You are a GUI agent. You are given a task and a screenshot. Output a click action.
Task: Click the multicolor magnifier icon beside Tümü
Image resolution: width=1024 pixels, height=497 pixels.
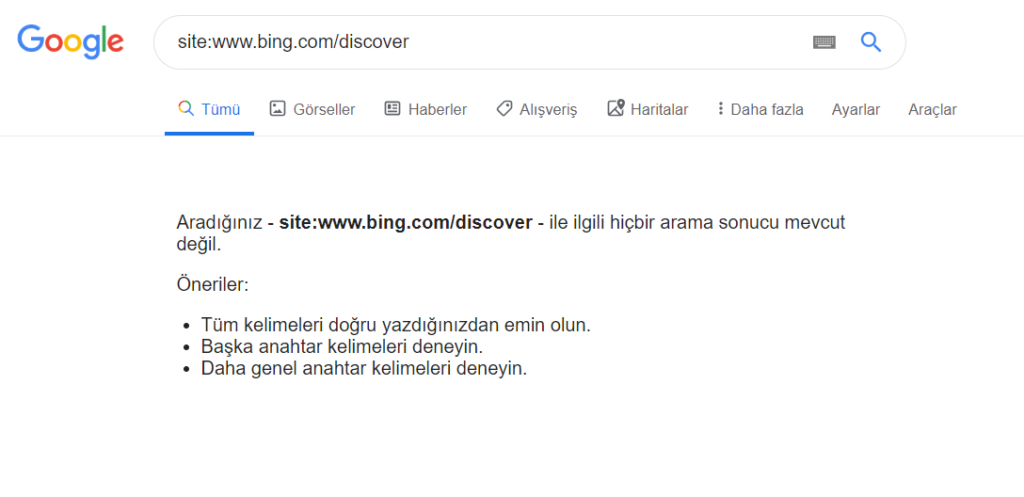[x=186, y=108]
